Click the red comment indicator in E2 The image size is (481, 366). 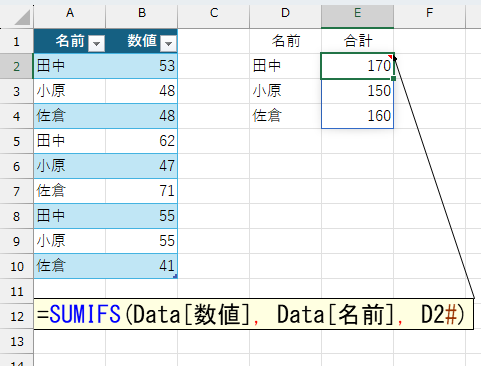coord(391,56)
